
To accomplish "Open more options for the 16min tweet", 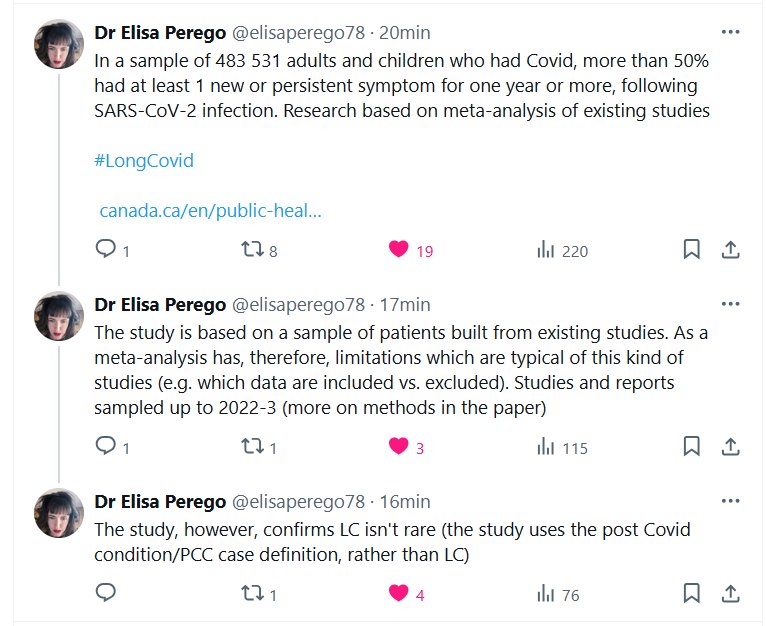I will [730, 501].
